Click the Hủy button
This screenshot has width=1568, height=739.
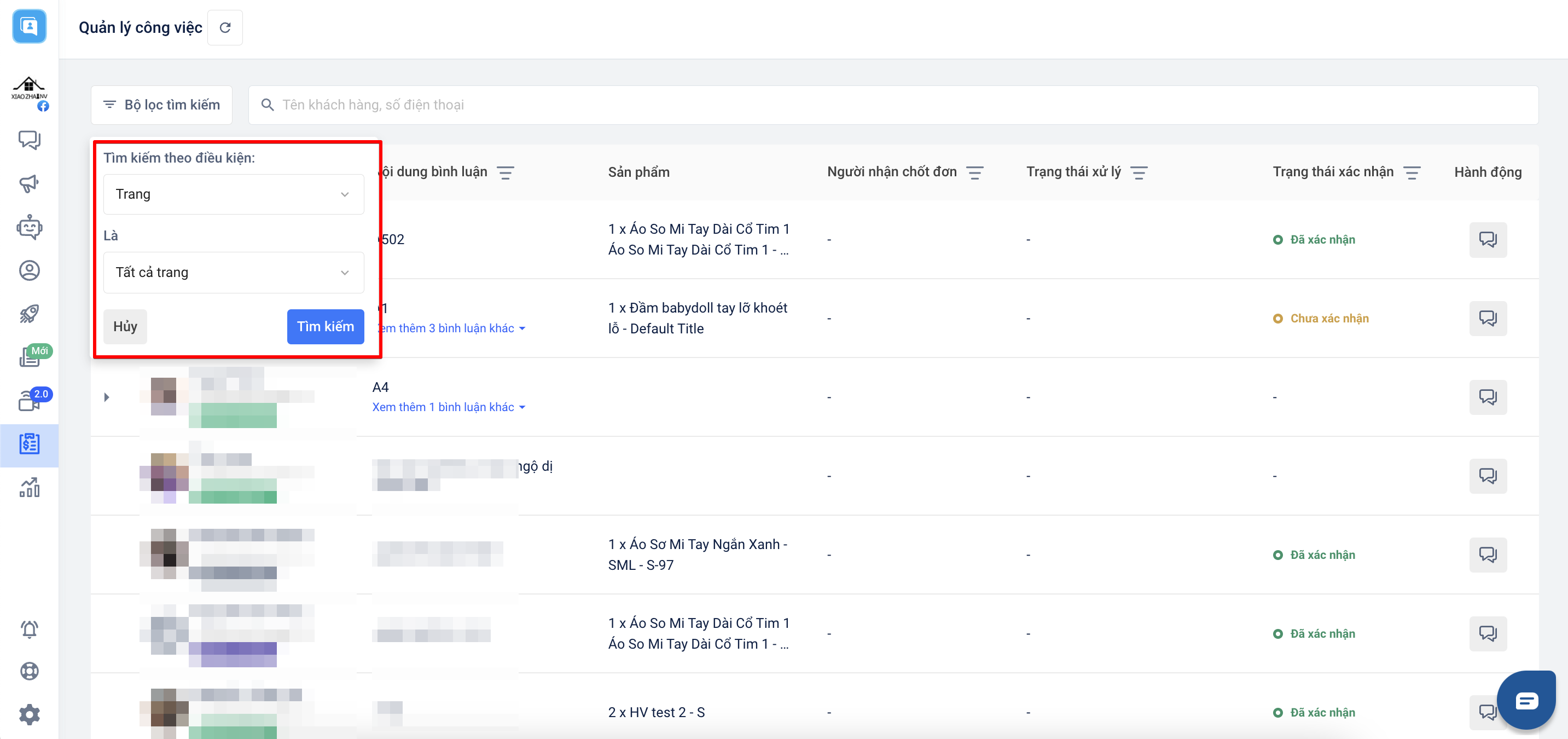coord(125,327)
